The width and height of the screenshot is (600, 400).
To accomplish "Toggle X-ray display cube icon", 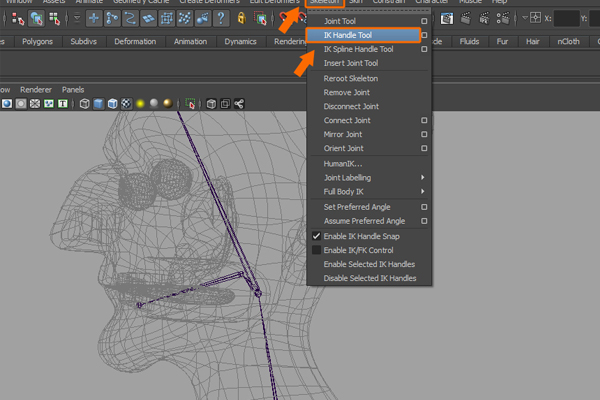I will (211, 104).
